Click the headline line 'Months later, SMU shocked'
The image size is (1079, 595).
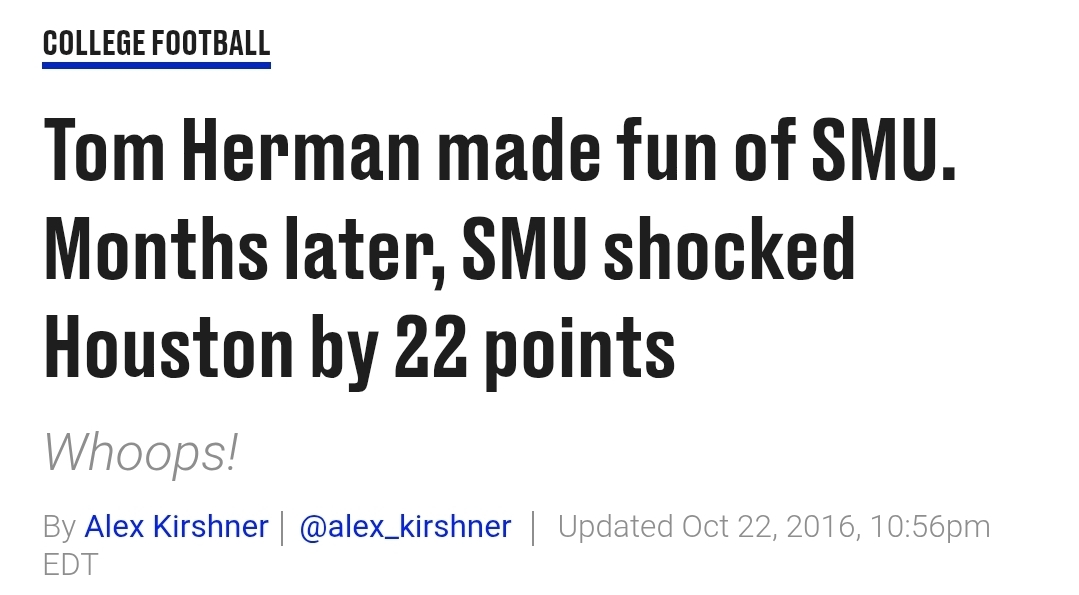coord(449,249)
